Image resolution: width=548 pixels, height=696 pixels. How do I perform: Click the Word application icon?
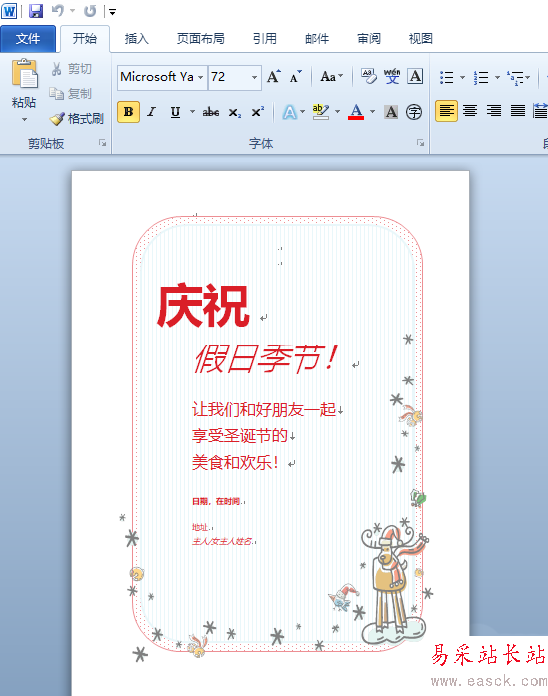9,11
